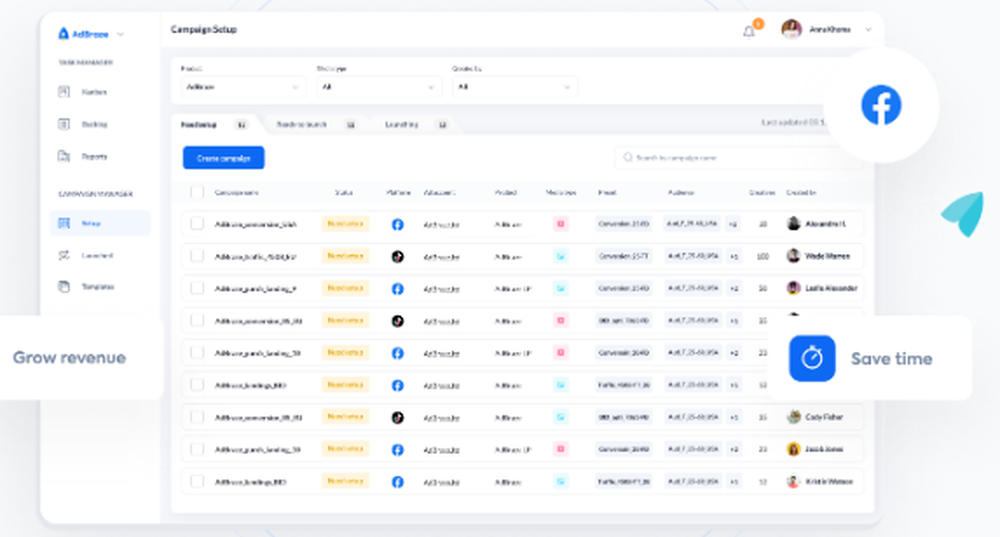Open the Product filter dropdown

[242, 87]
